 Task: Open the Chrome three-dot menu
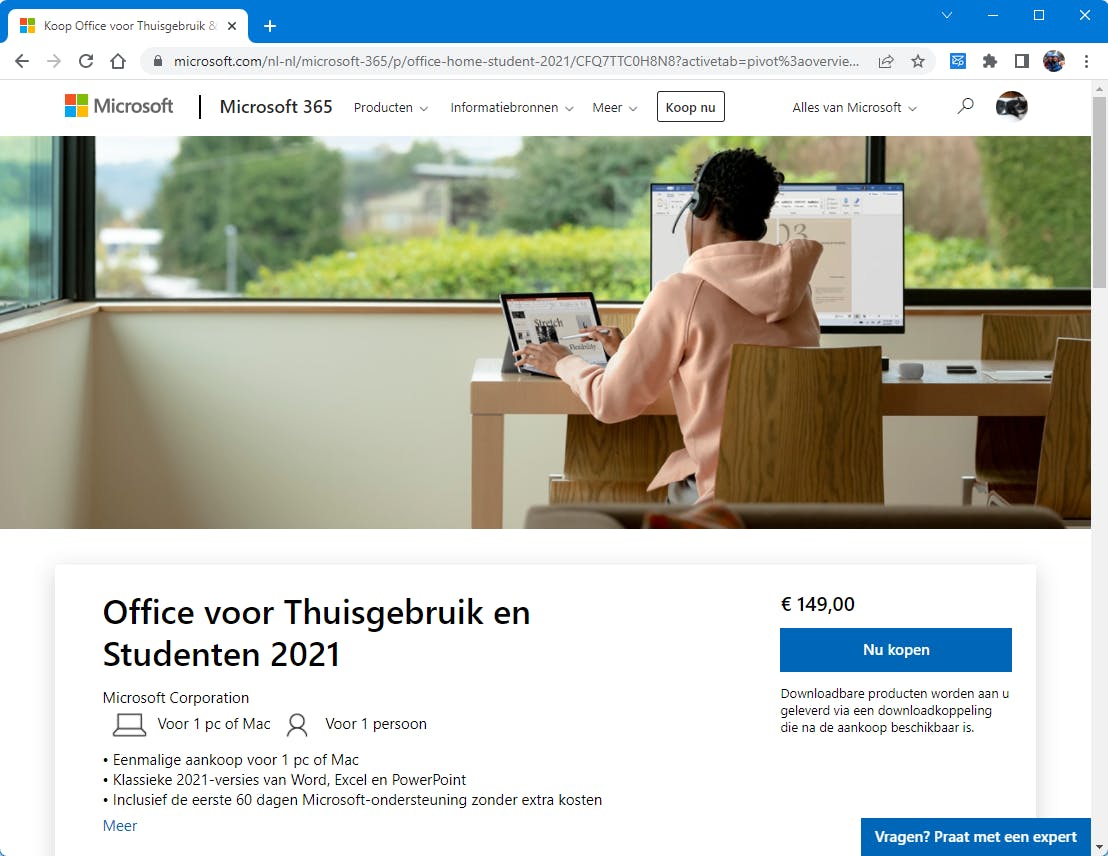(x=1087, y=61)
